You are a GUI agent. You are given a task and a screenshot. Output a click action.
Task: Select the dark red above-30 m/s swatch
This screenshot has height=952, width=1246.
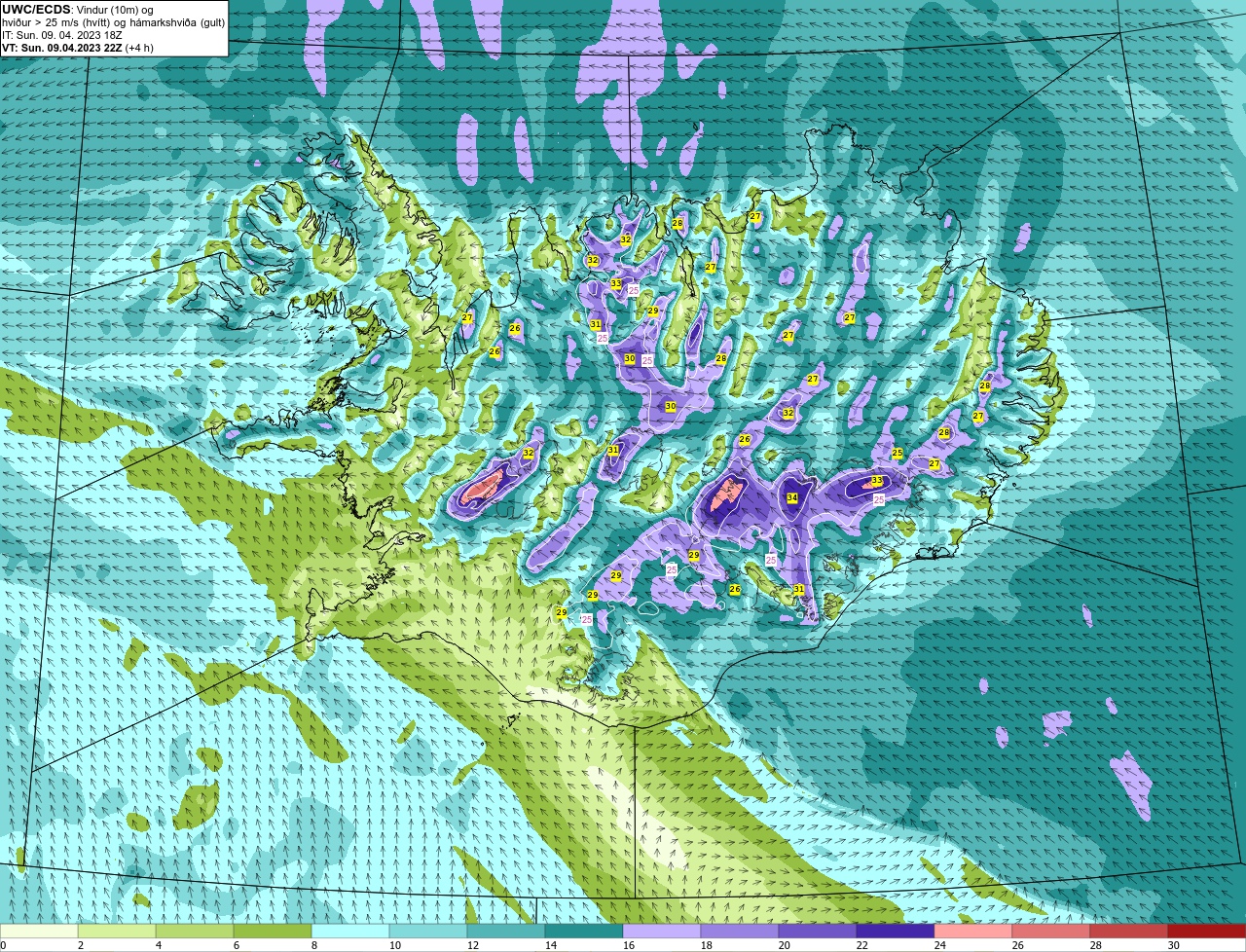[1207, 932]
